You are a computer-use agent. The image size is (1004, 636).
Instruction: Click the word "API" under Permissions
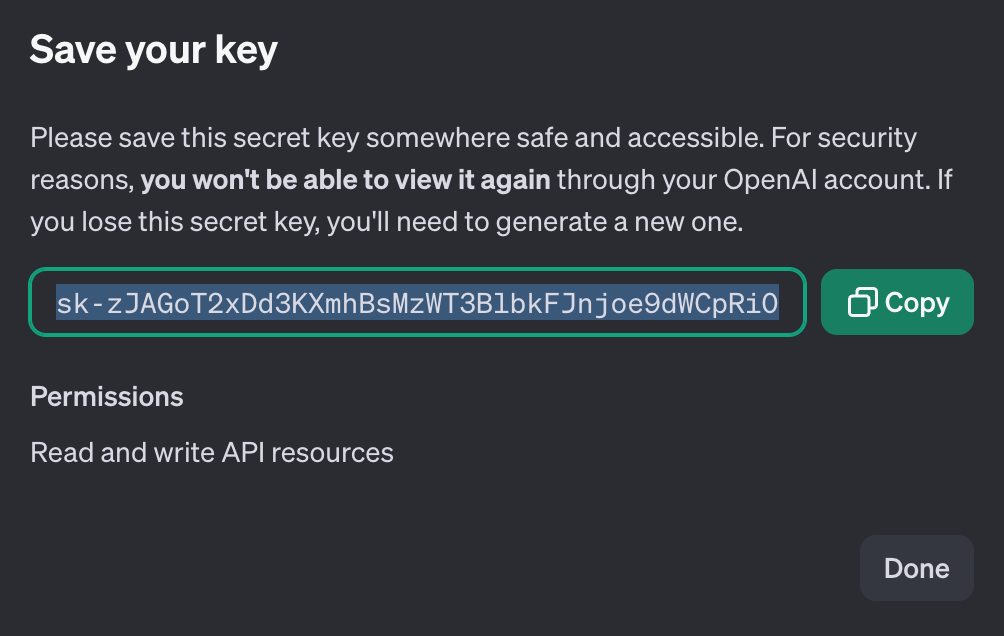click(x=243, y=453)
